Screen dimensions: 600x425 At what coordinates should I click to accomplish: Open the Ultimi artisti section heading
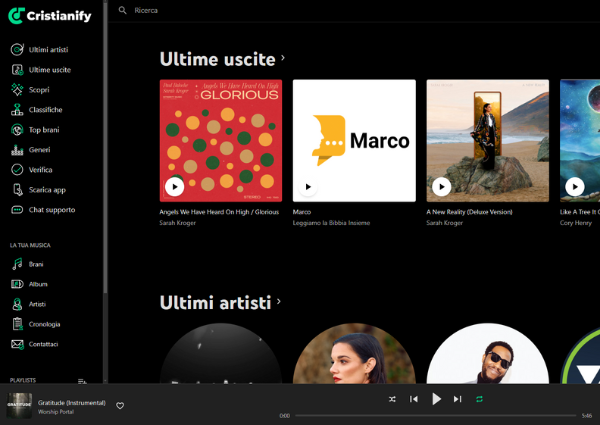click(215, 303)
